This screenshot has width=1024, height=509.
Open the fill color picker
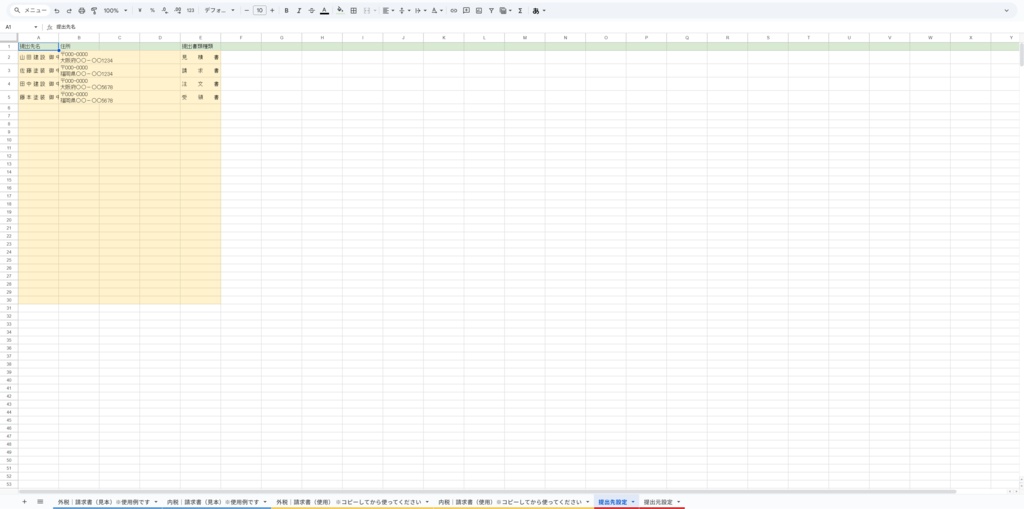pos(340,10)
